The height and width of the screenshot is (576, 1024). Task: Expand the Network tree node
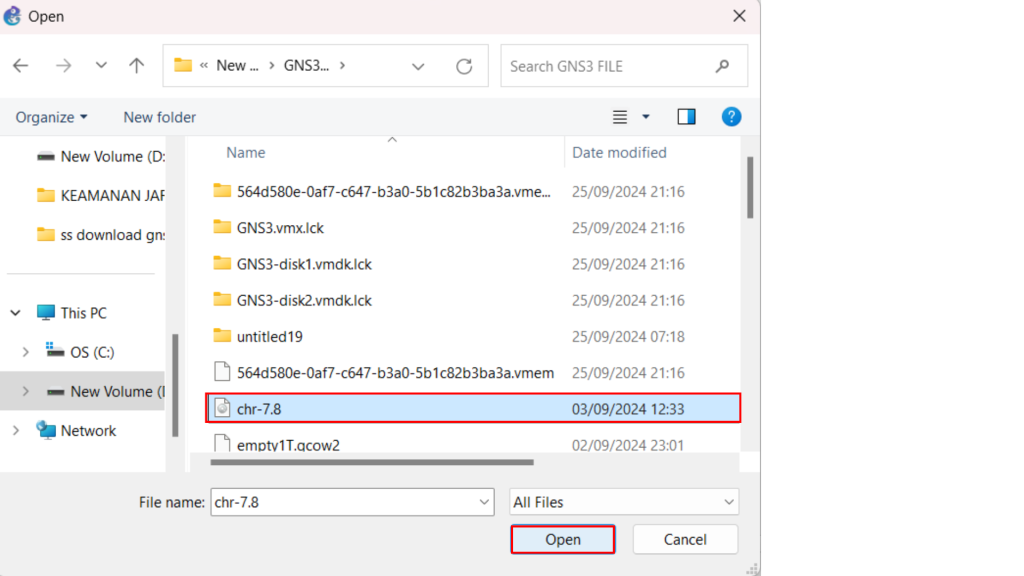click(15, 431)
